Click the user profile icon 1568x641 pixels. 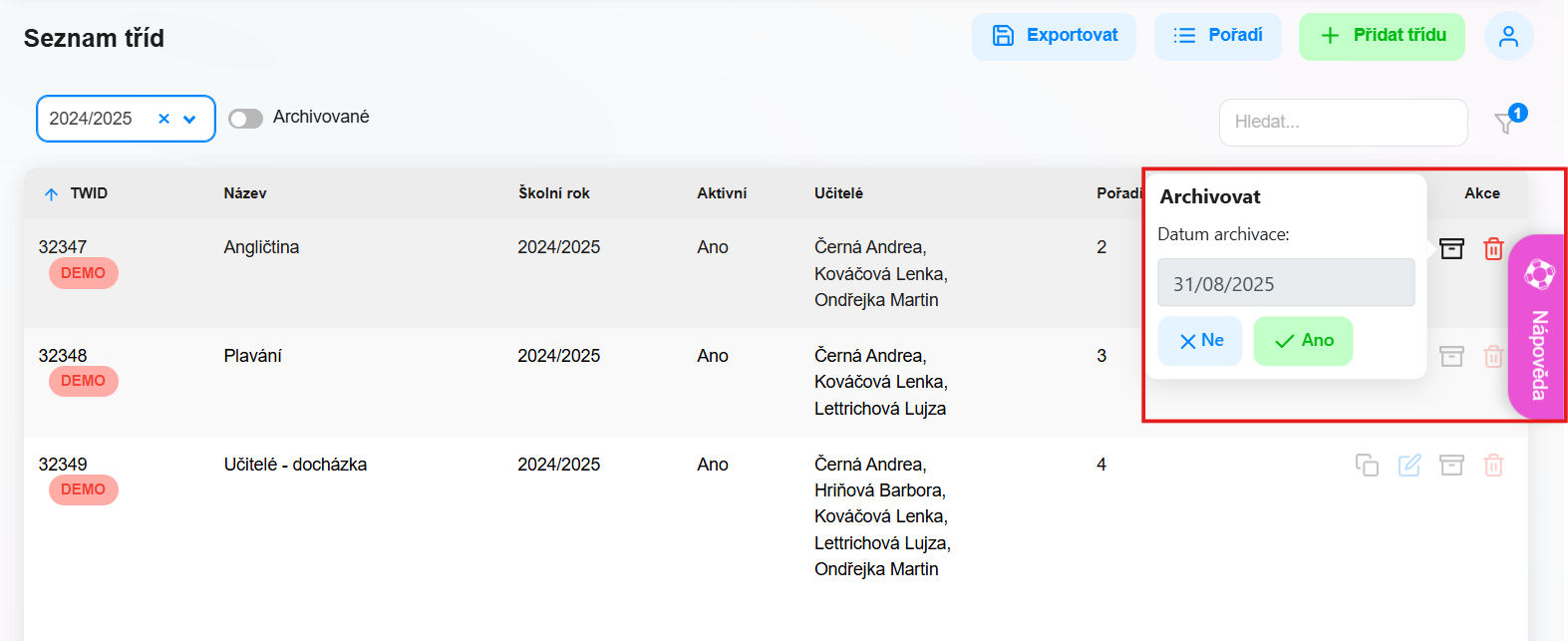pos(1508,37)
